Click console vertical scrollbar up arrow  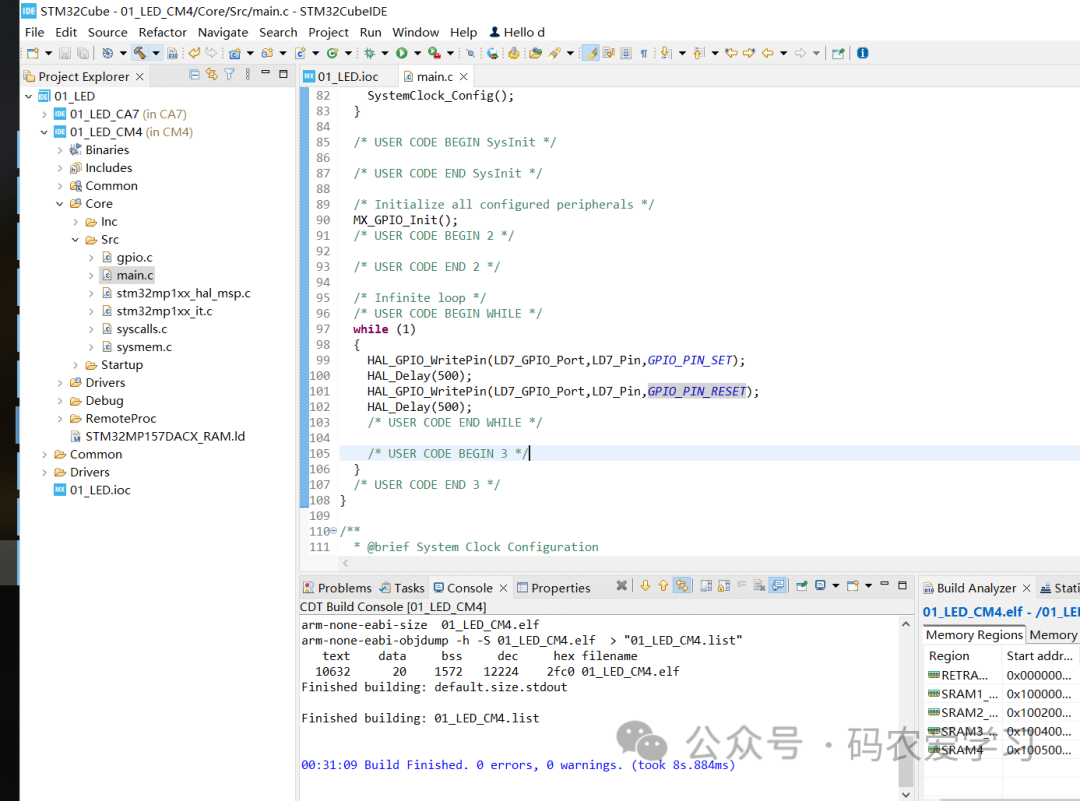click(906, 623)
